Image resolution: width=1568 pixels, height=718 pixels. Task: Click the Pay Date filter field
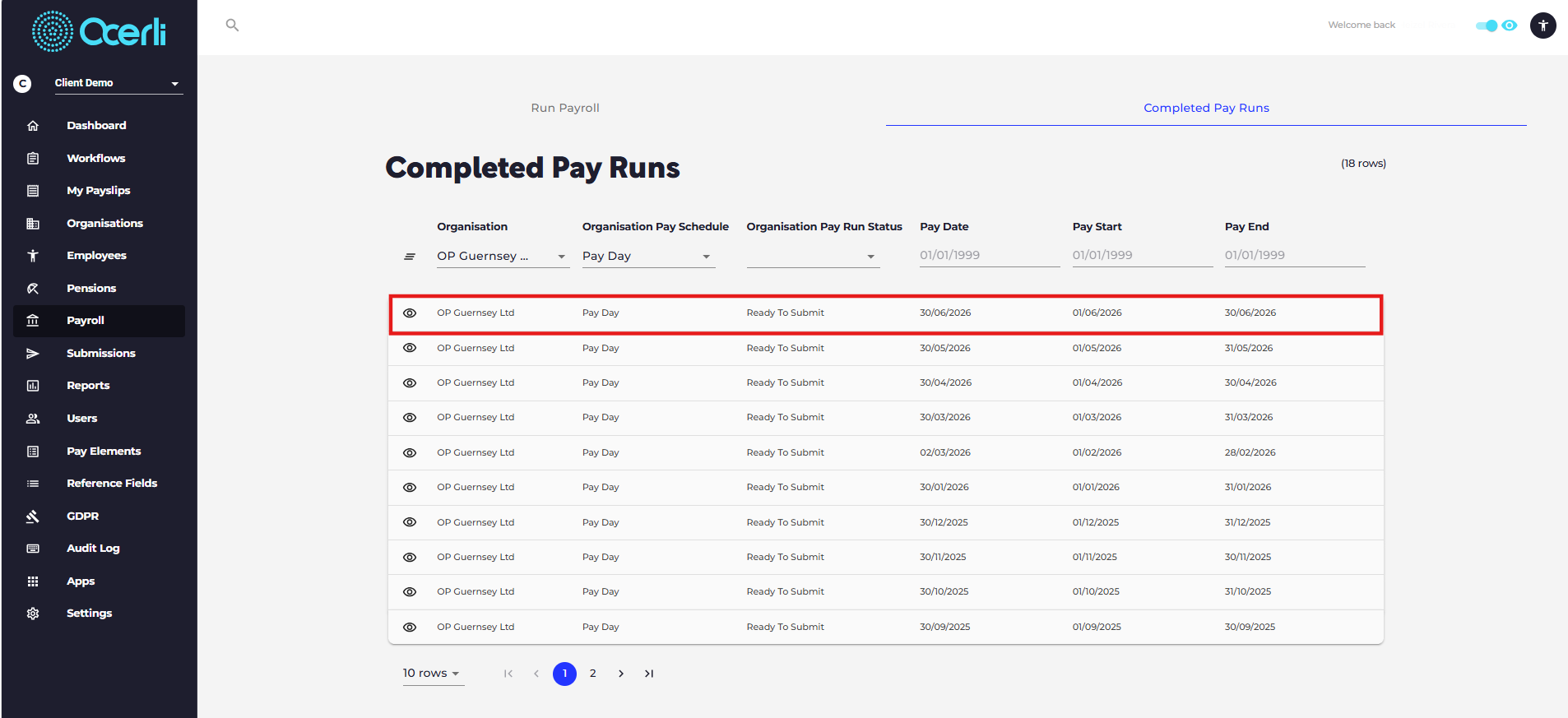(x=990, y=256)
